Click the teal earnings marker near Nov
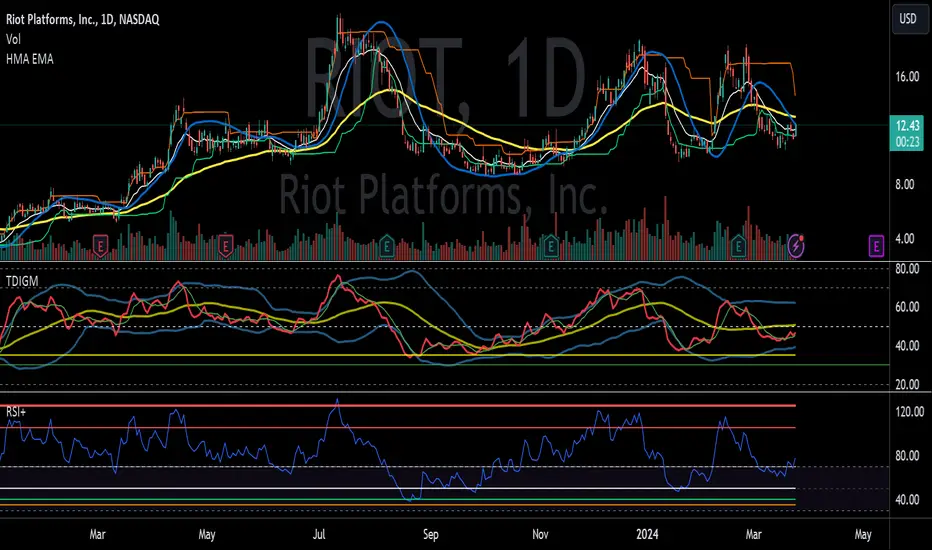The width and height of the screenshot is (932, 550). point(550,246)
